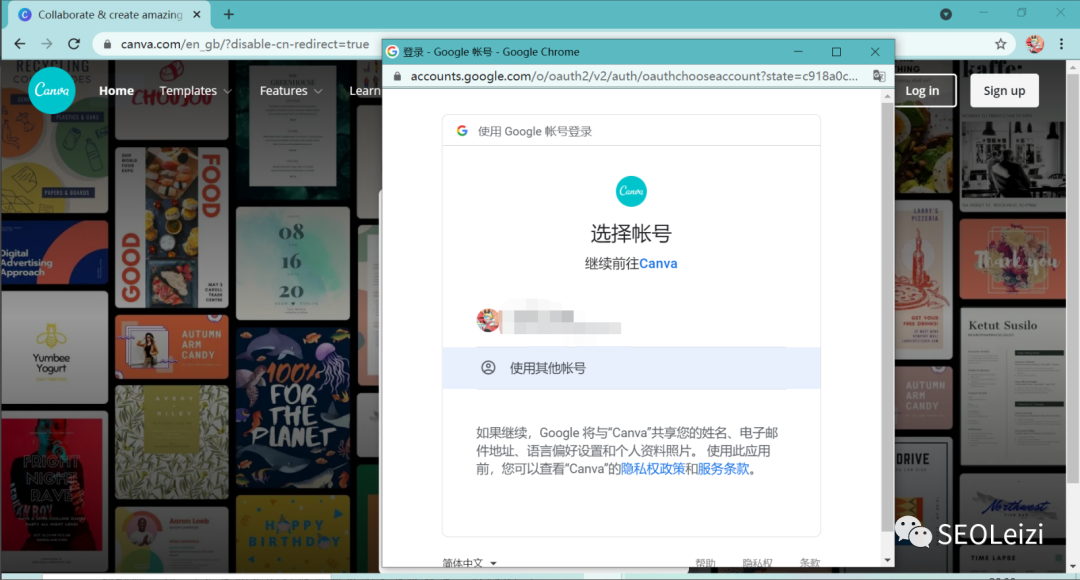1080x580 pixels.
Task: Open the Ketut Susilo resume thumbnail
Action: pos(1012,386)
